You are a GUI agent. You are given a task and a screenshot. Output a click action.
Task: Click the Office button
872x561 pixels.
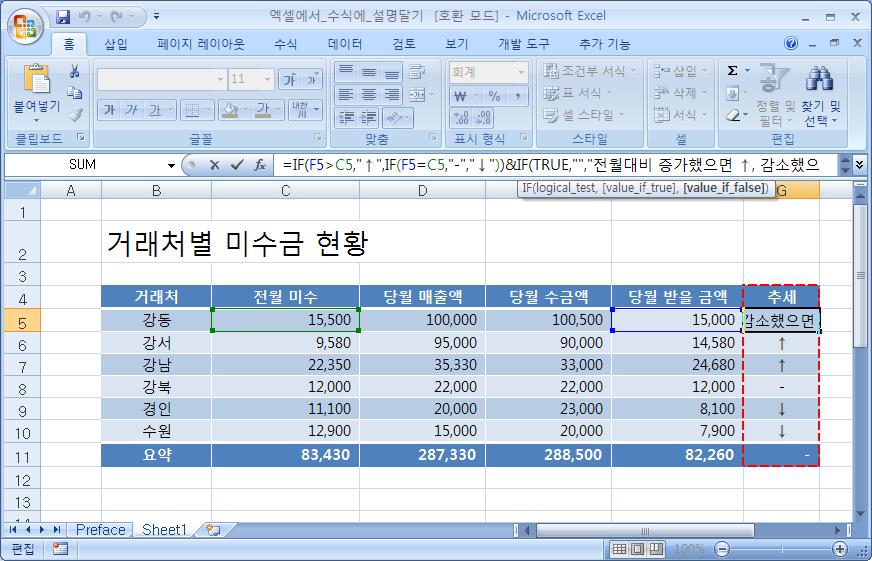[25, 26]
